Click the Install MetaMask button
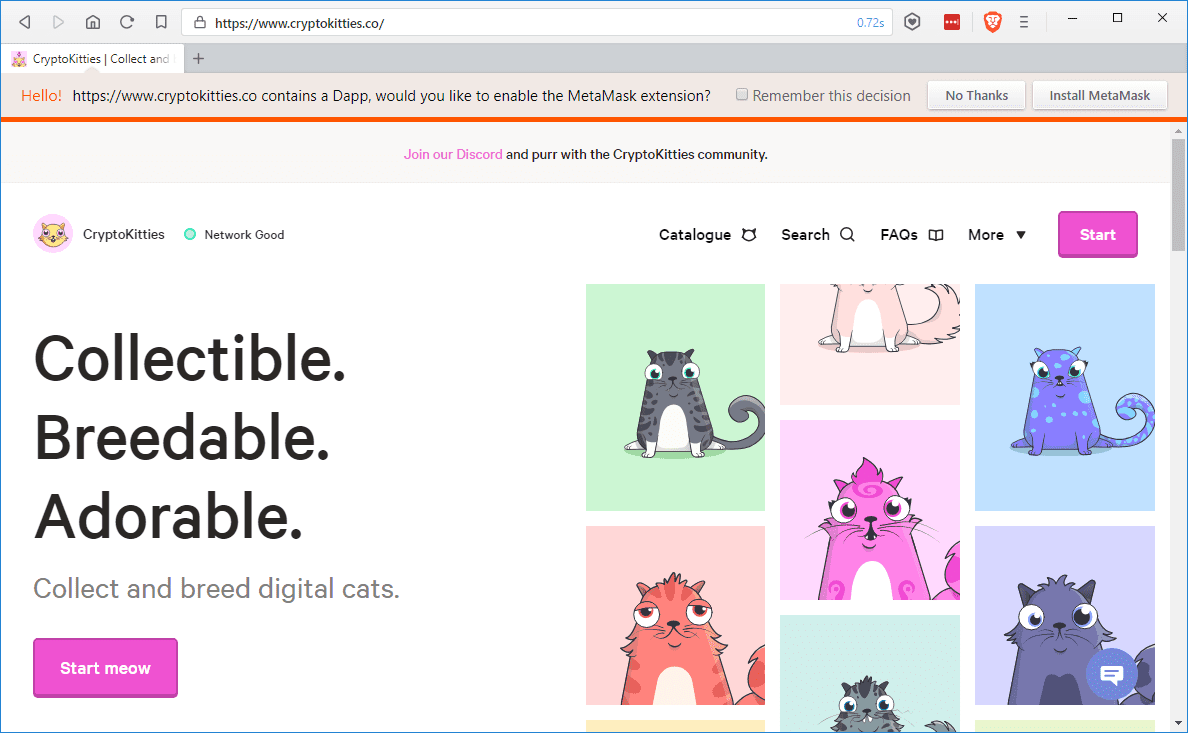The height and width of the screenshot is (733, 1188). (1099, 96)
